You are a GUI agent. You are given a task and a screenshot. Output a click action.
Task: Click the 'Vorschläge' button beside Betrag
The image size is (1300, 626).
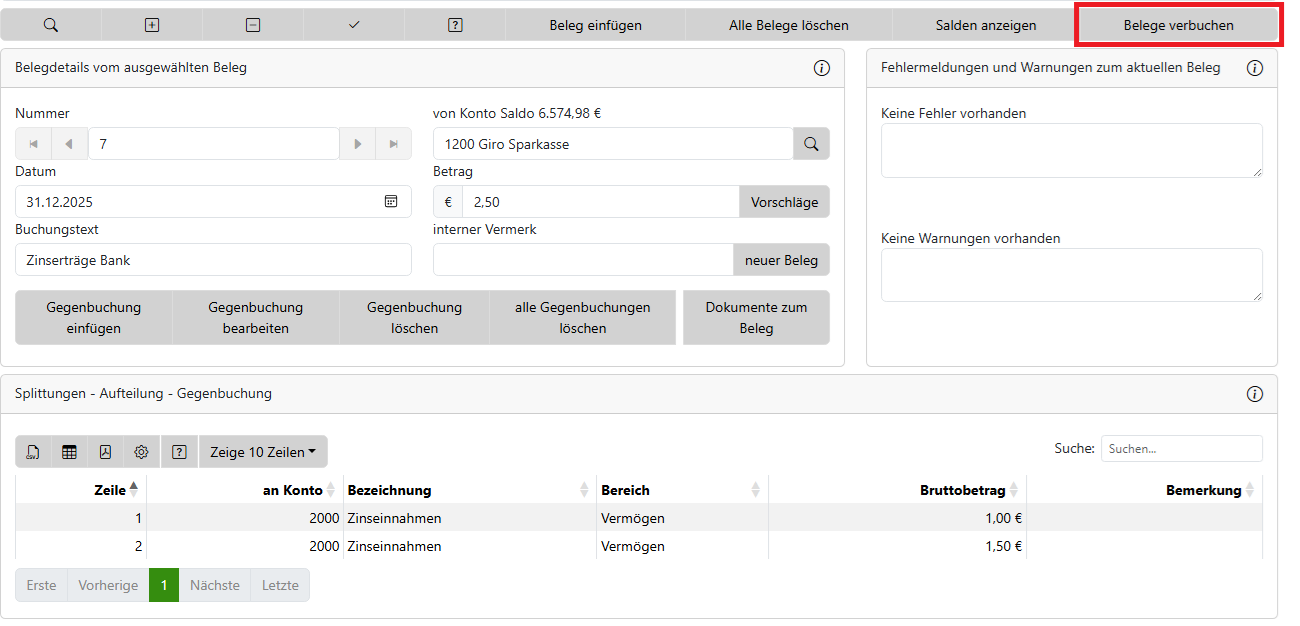click(784, 202)
